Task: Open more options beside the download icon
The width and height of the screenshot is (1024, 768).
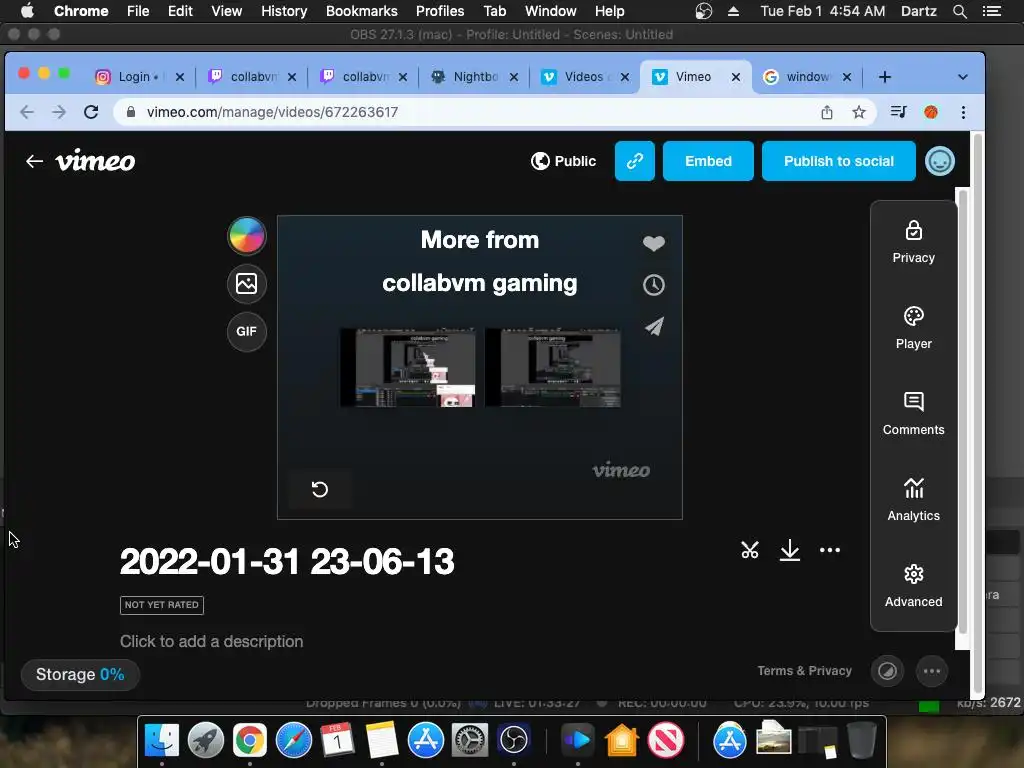Action: 829,550
